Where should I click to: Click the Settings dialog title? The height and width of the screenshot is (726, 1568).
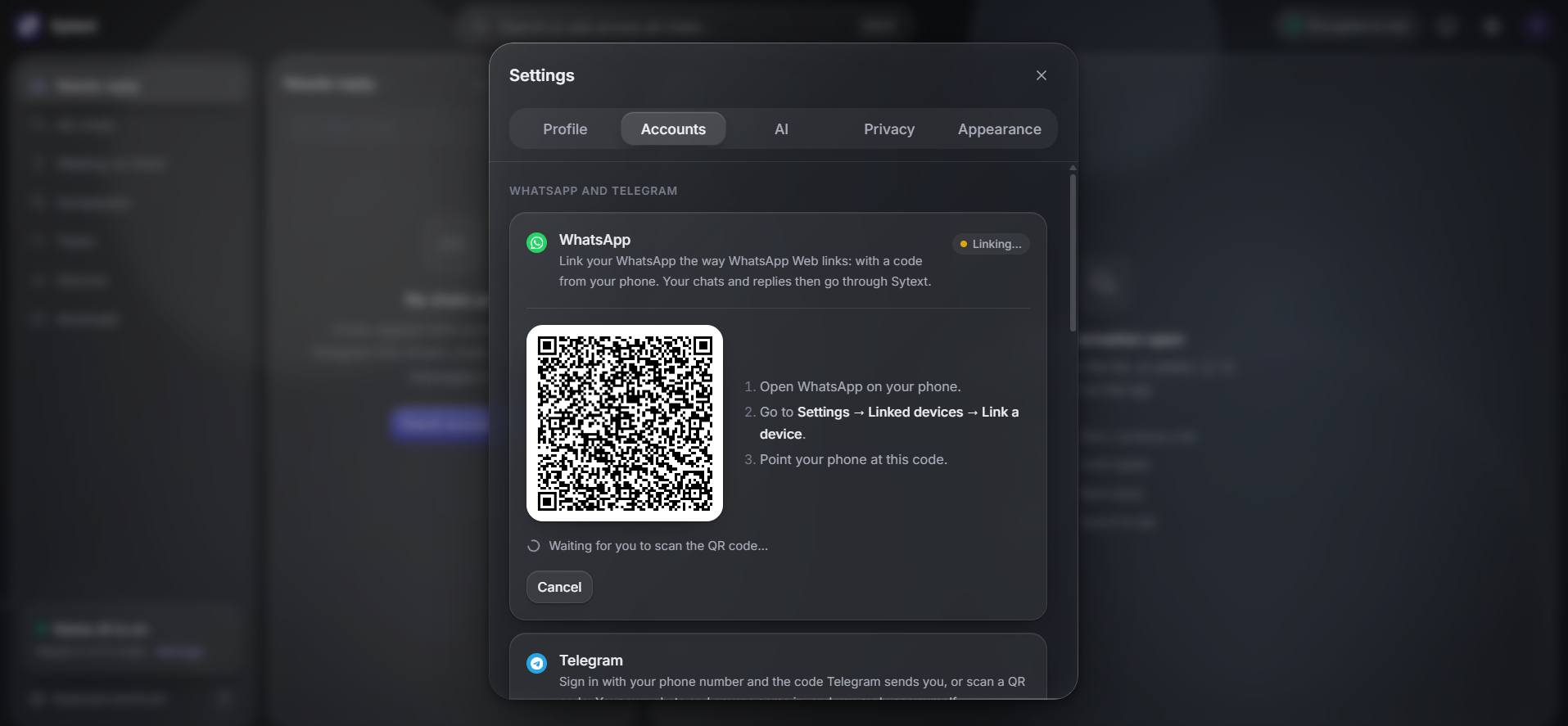542,75
